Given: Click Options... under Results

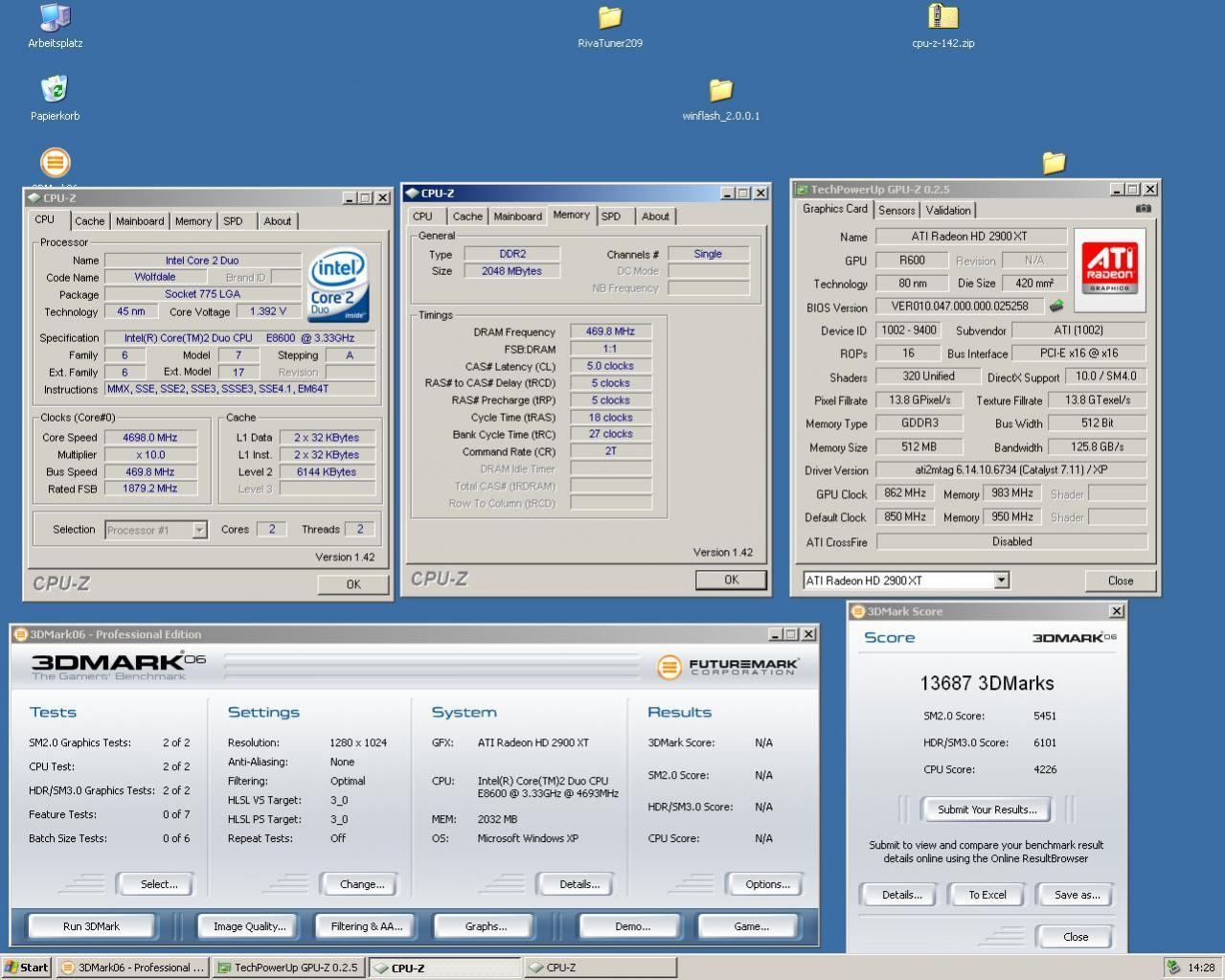Looking at the screenshot, I should pyautogui.click(x=768, y=884).
